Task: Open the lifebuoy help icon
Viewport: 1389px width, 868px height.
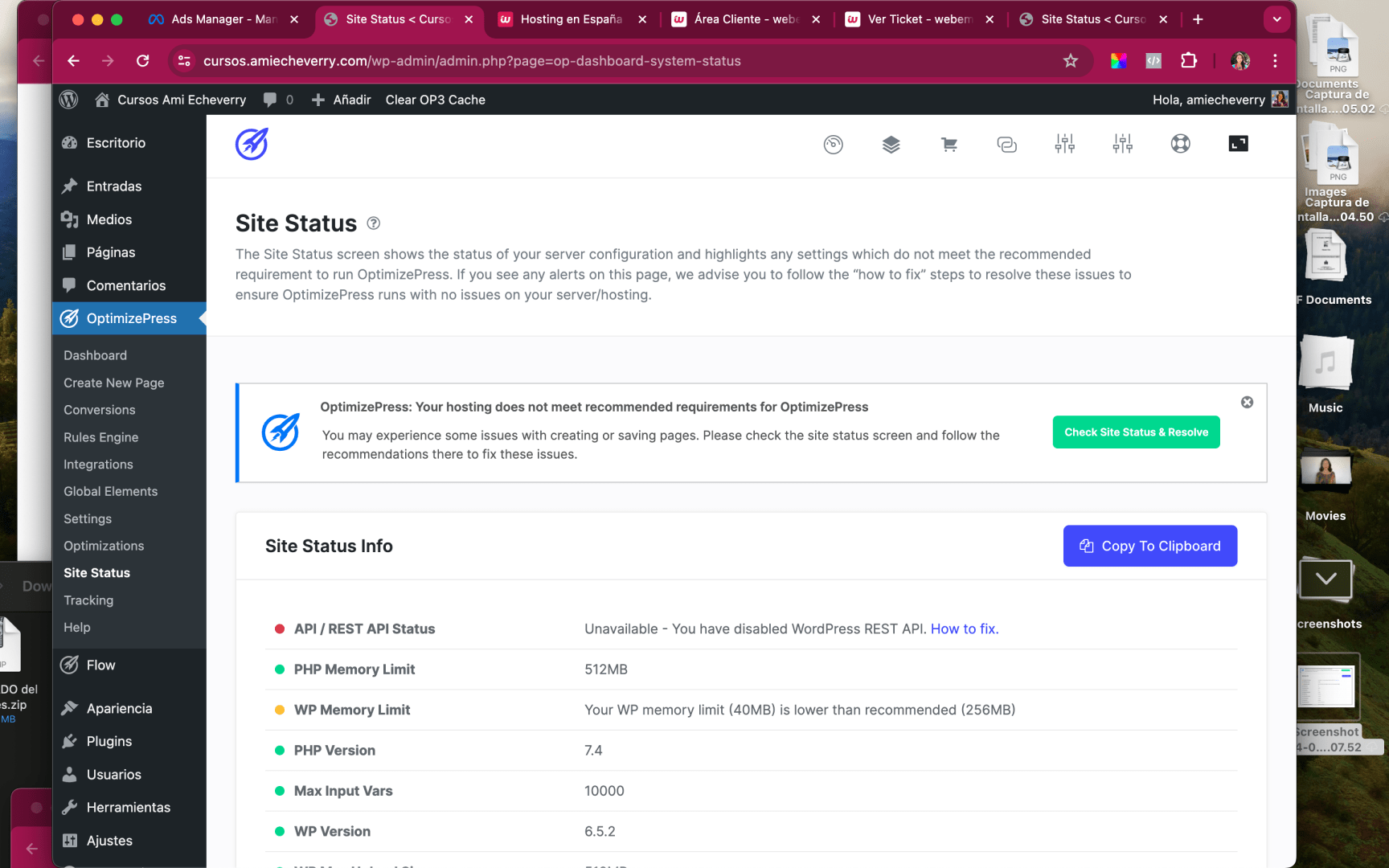Action: 1181,144
